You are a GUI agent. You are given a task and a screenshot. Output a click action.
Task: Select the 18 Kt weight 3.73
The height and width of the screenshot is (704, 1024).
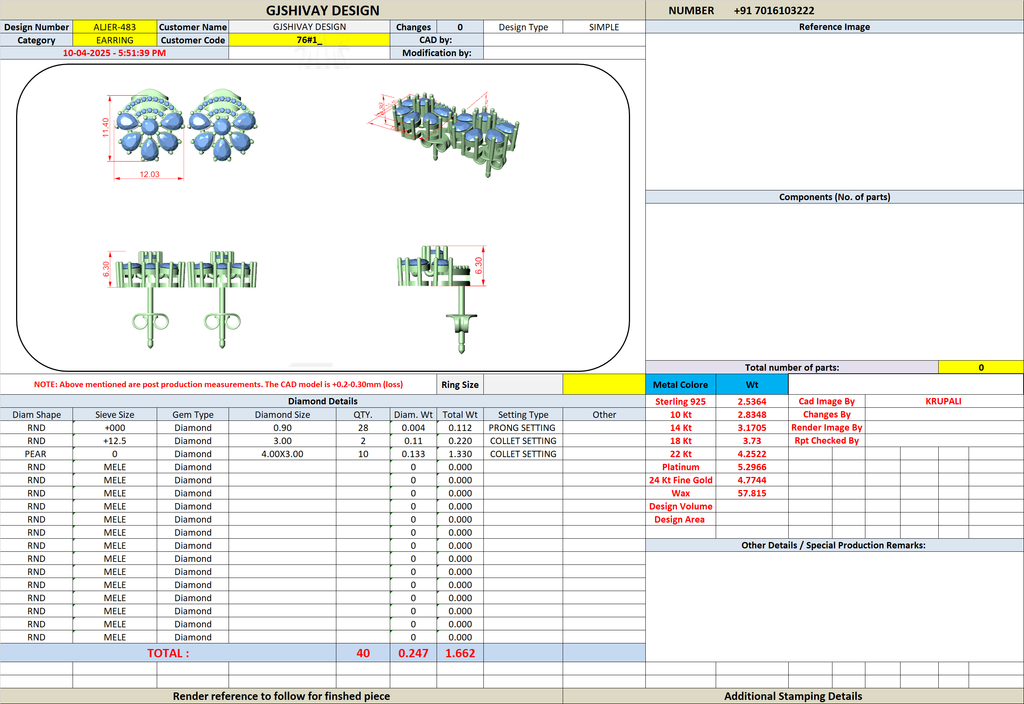click(752, 441)
